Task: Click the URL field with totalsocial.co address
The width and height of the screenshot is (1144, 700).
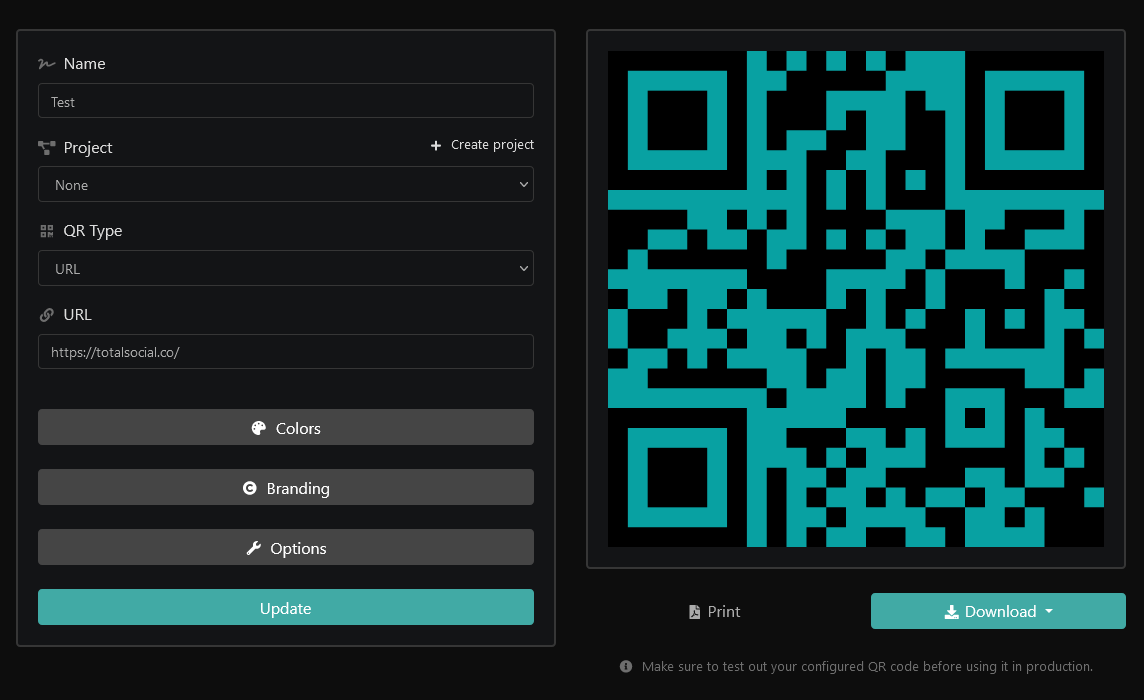Action: (x=285, y=352)
